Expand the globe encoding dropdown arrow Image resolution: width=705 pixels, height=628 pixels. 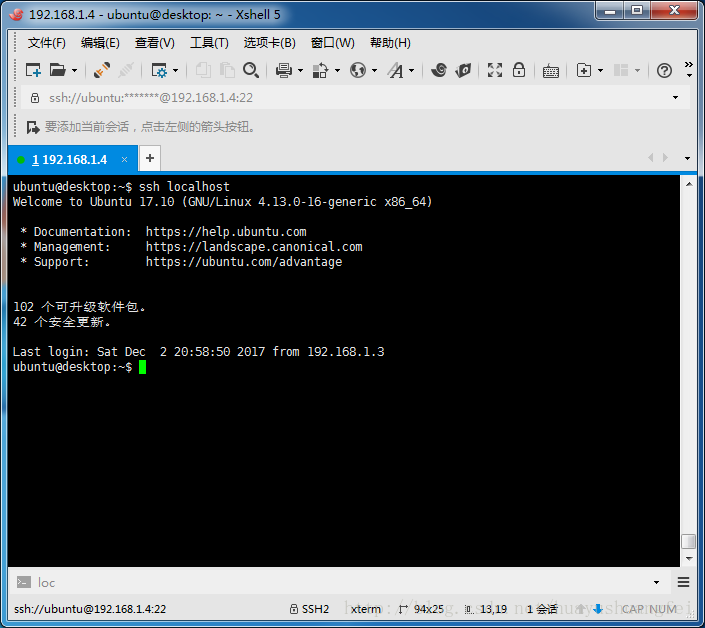coord(374,71)
